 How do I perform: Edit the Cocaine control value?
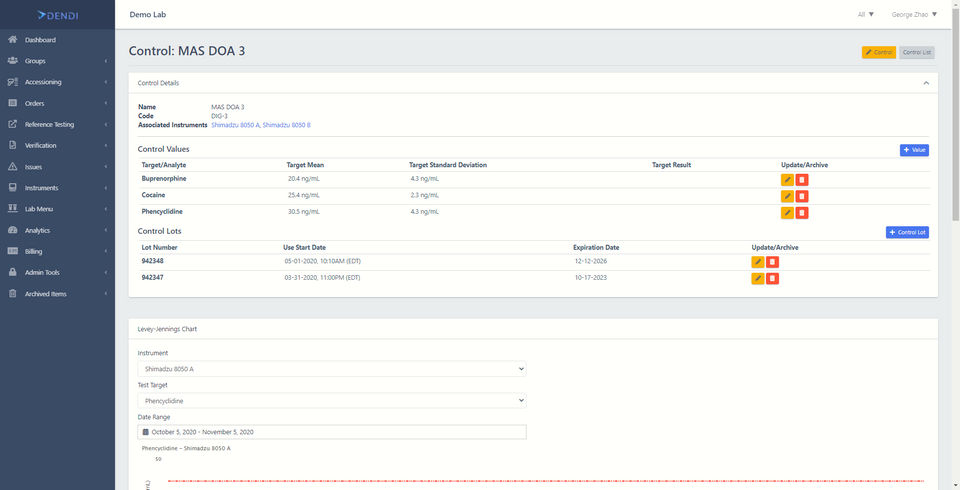coord(787,196)
